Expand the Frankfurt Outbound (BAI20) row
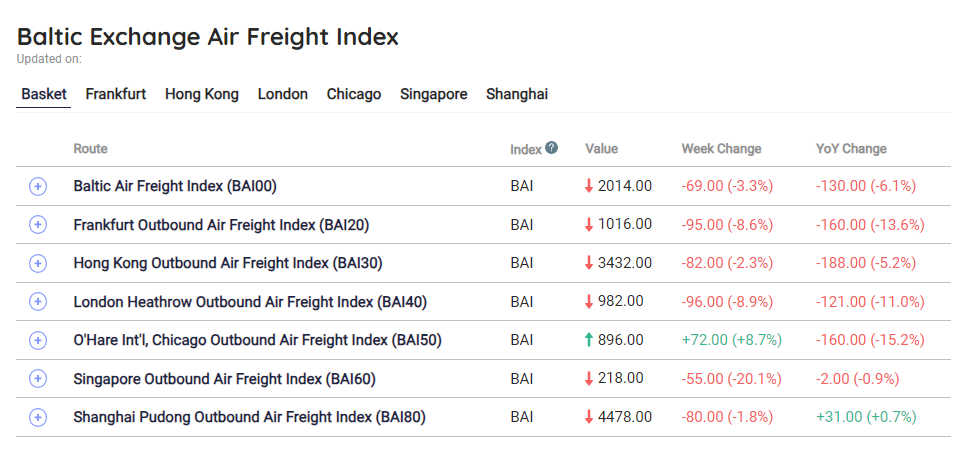970x454 pixels. coord(38,225)
